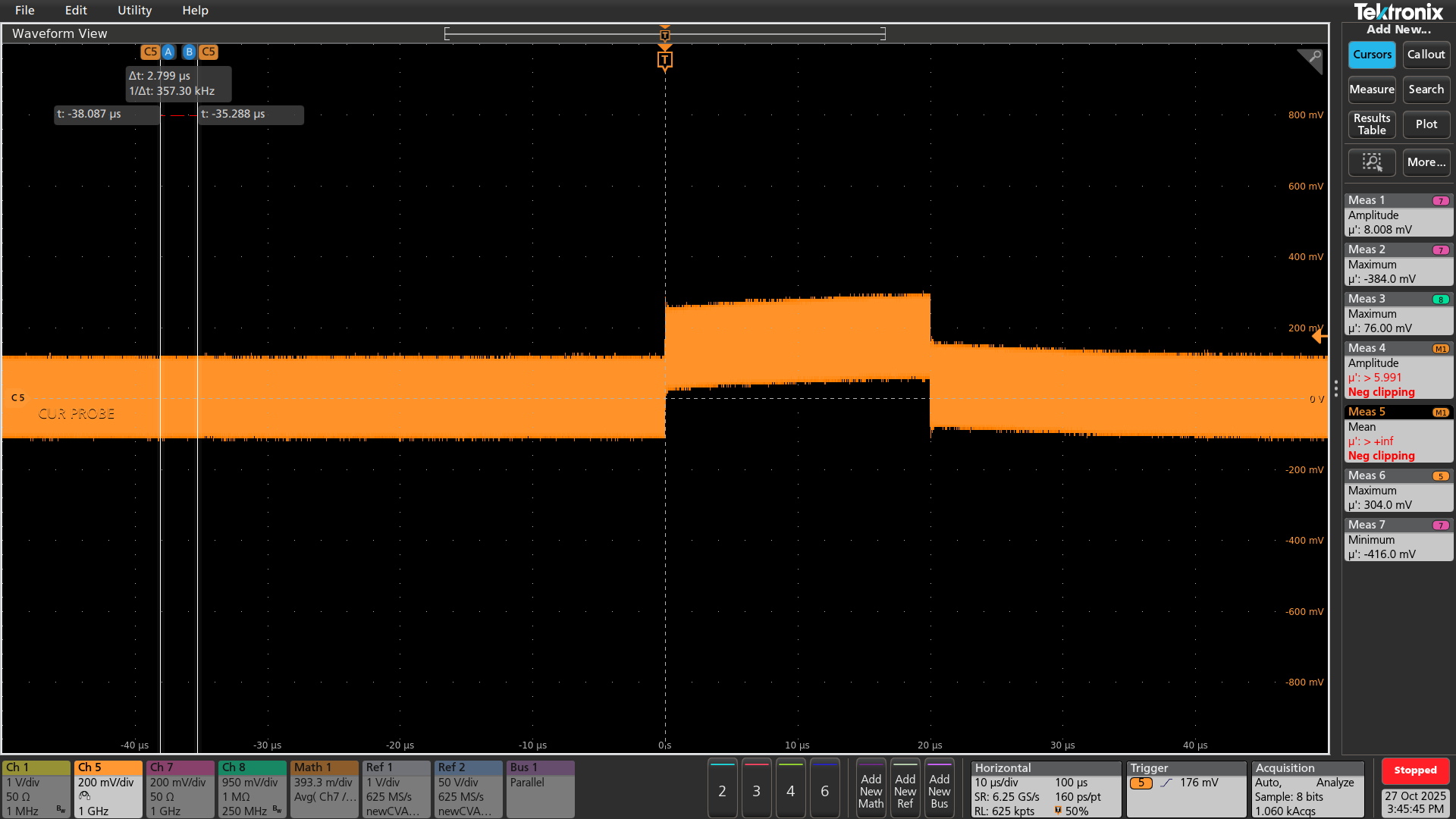Open the File menu
1456x819 pixels.
25,11
